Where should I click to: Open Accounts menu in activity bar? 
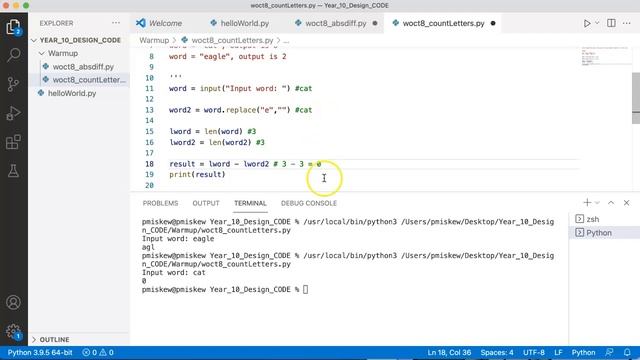point(13,302)
